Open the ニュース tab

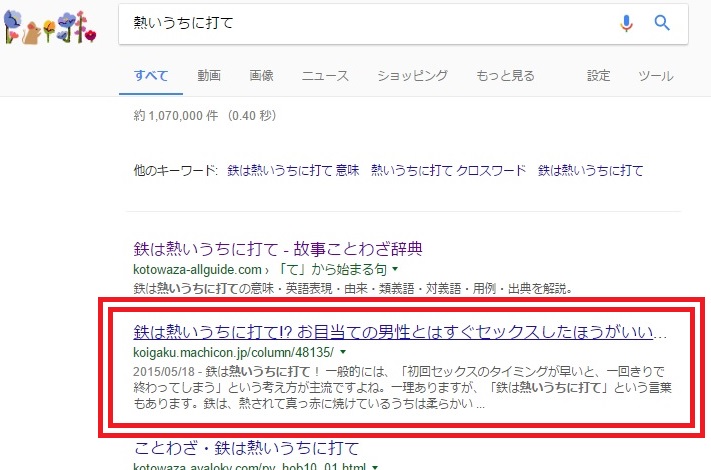326,75
